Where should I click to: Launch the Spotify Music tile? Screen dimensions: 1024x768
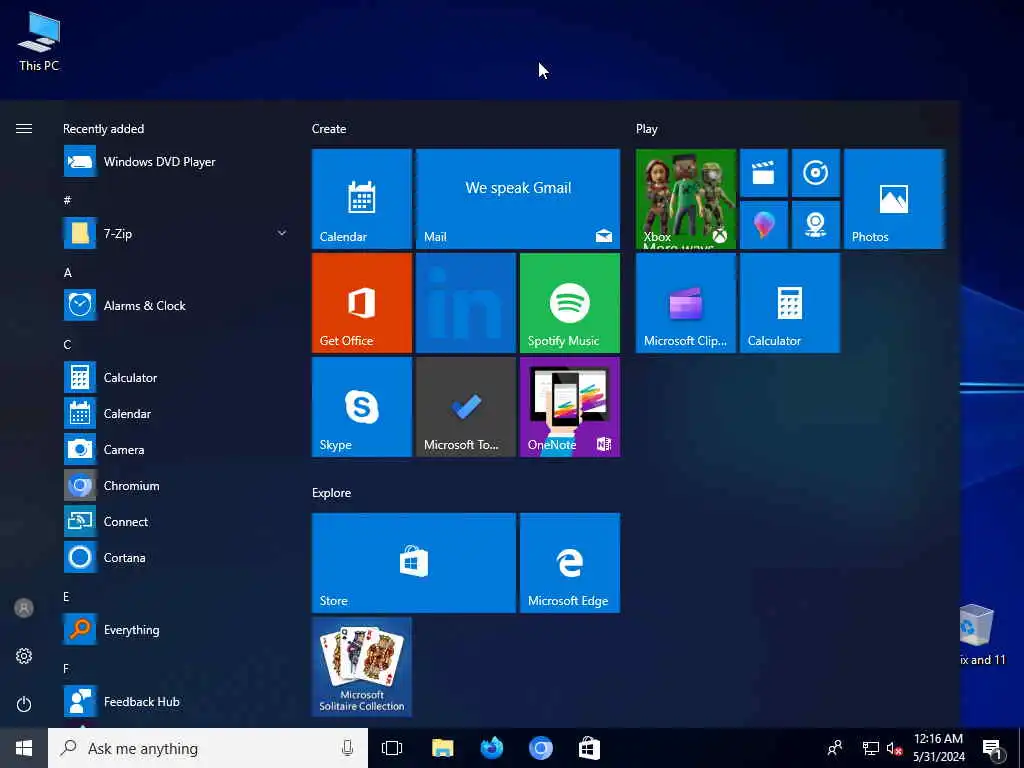click(569, 303)
